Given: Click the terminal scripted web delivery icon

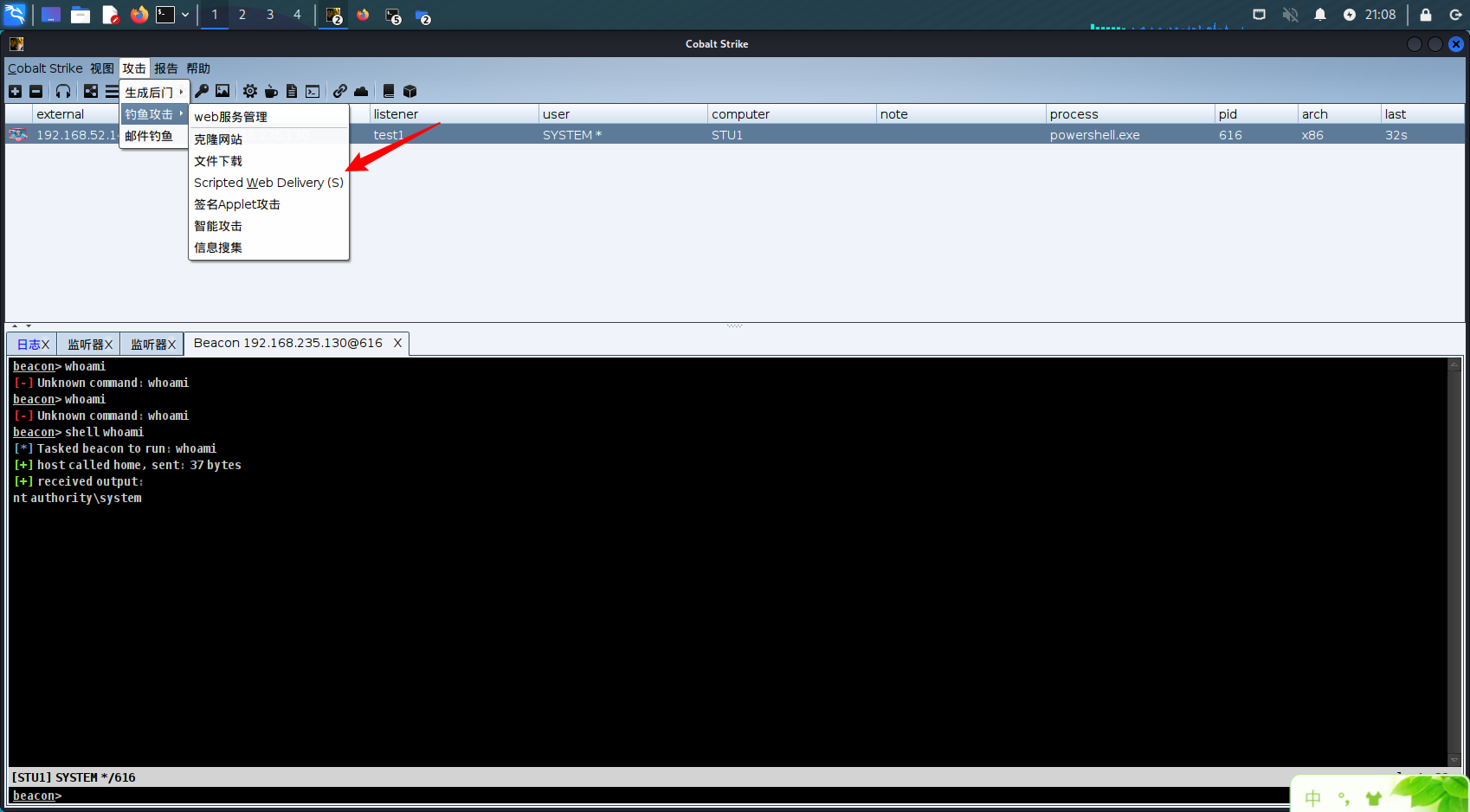Looking at the screenshot, I should 313,91.
